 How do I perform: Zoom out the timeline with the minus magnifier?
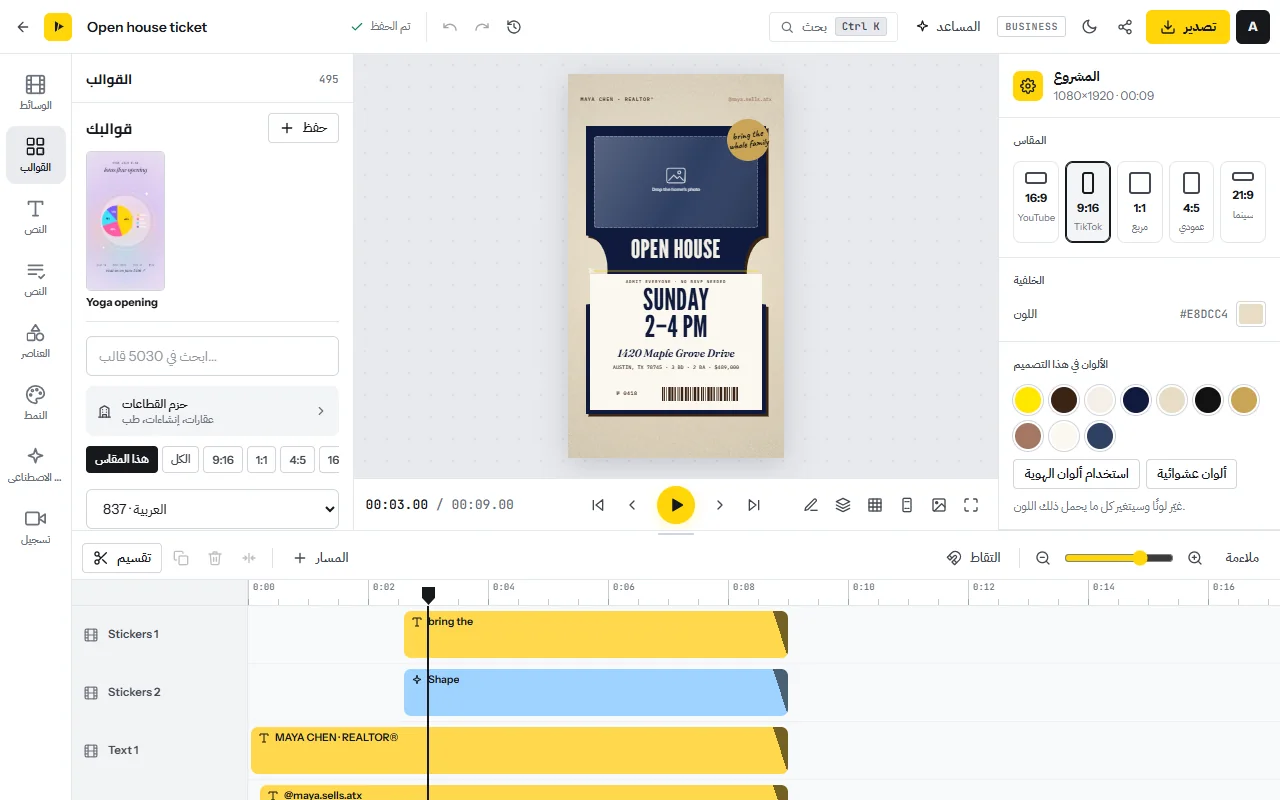point(1043,558)
